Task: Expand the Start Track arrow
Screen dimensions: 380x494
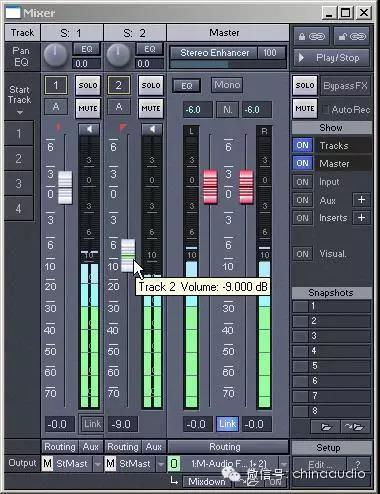Action: (x=20, y=113)
